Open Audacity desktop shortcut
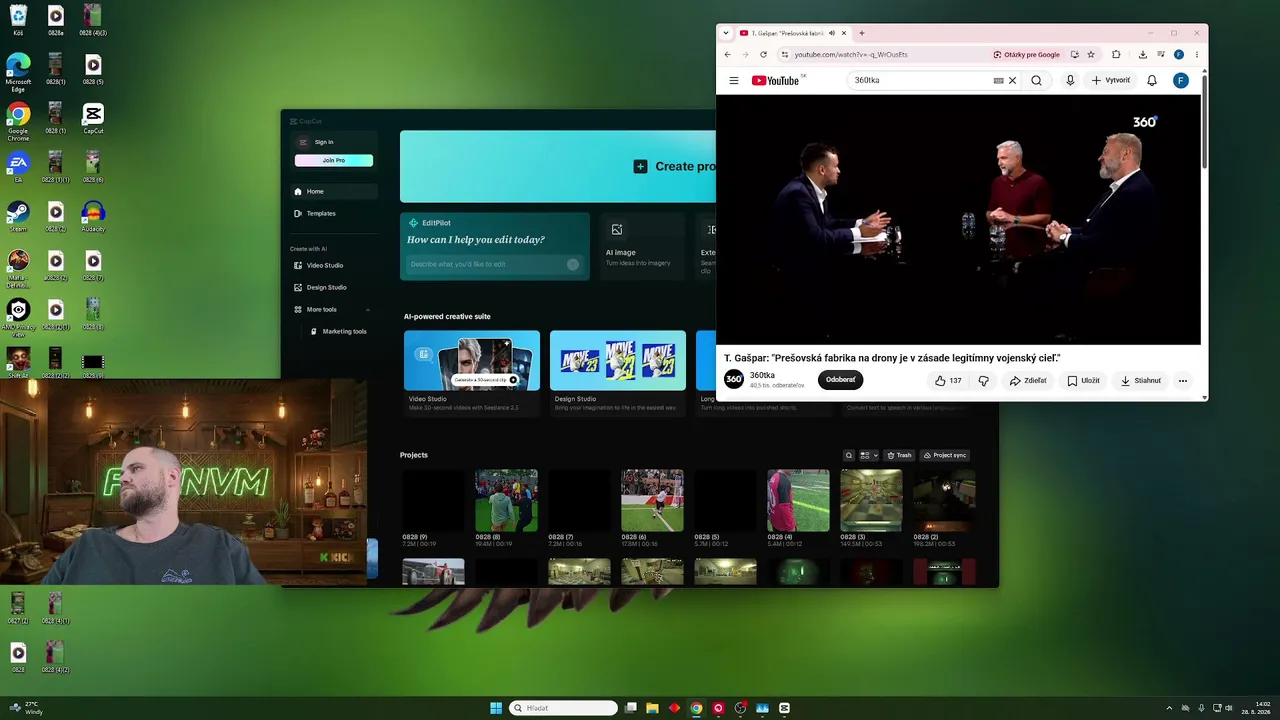Image resolution: width=1280 pixels, height=720 pixels. (93, 215)
